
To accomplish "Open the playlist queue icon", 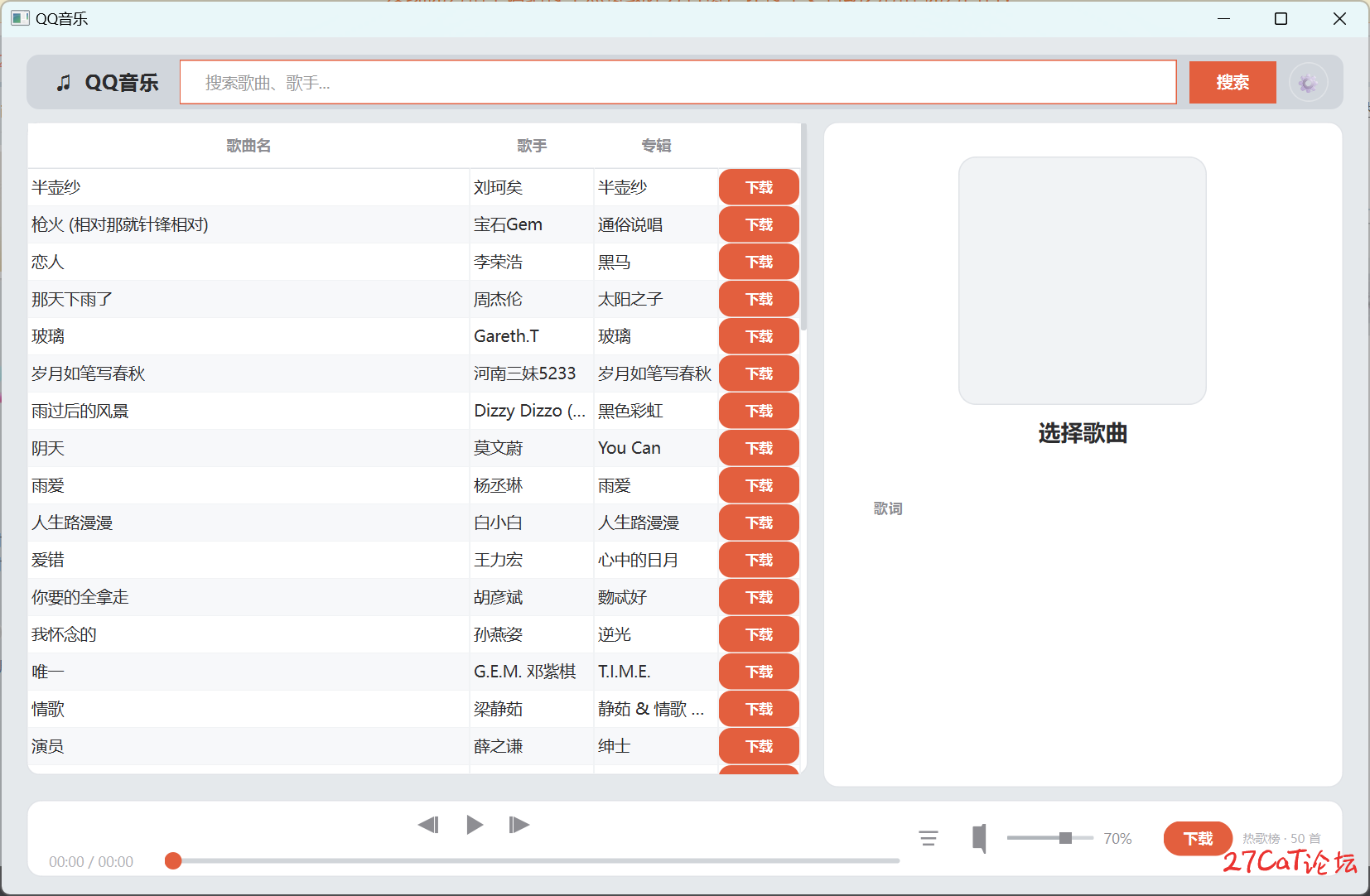I will [x=929, y=839].
